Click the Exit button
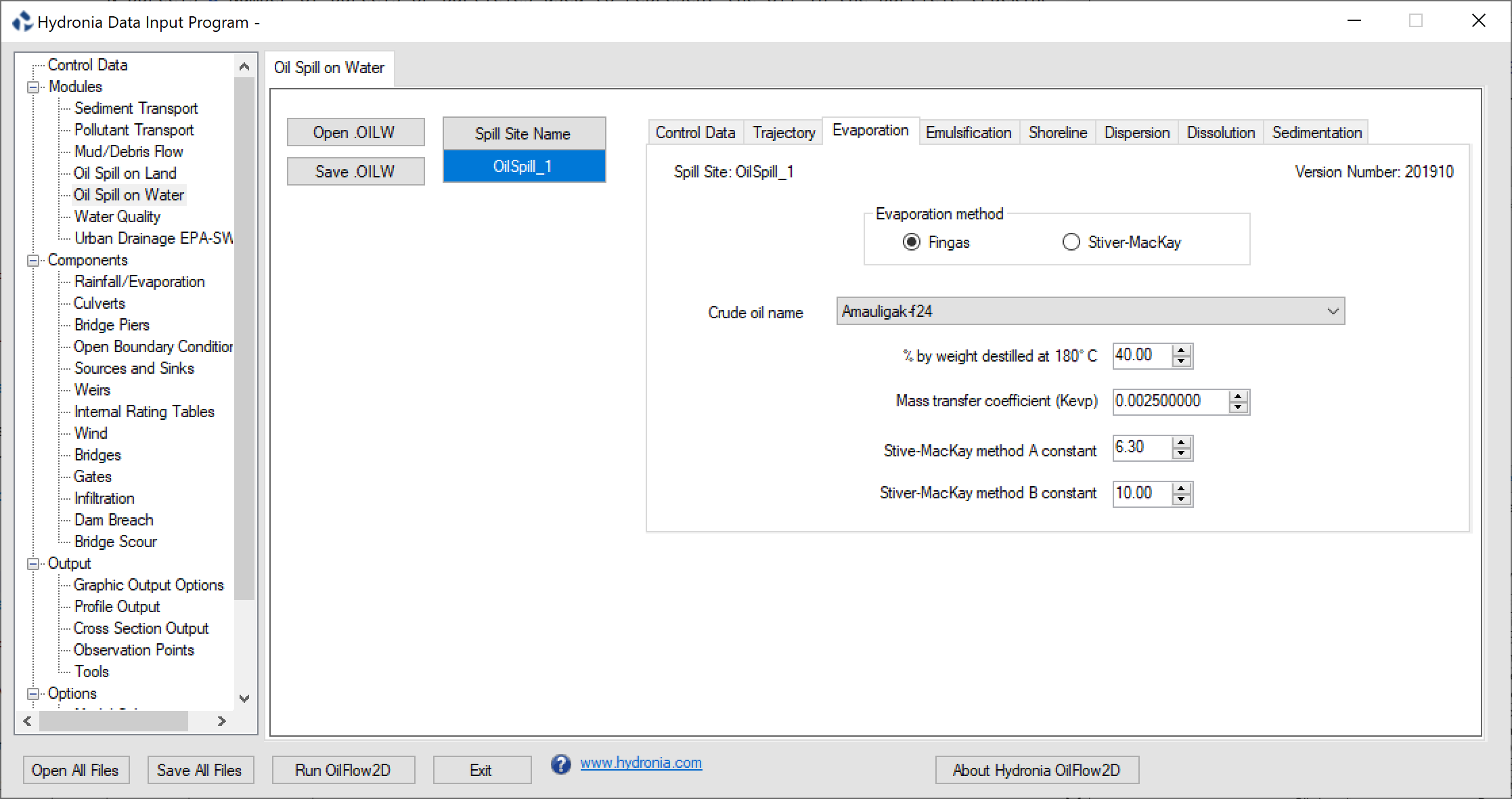Screen dimensions: 1512x799 point(482,771)
